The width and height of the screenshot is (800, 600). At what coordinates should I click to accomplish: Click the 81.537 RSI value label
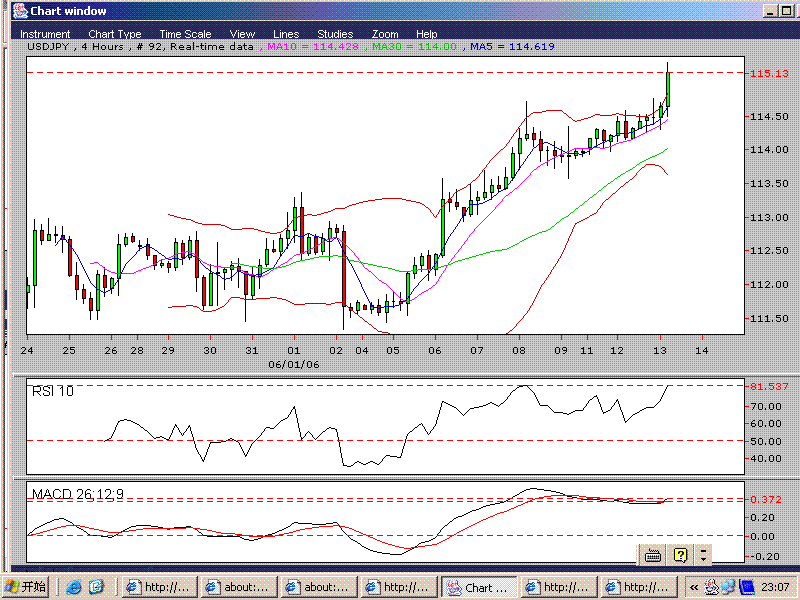click(x=769, y=386)
